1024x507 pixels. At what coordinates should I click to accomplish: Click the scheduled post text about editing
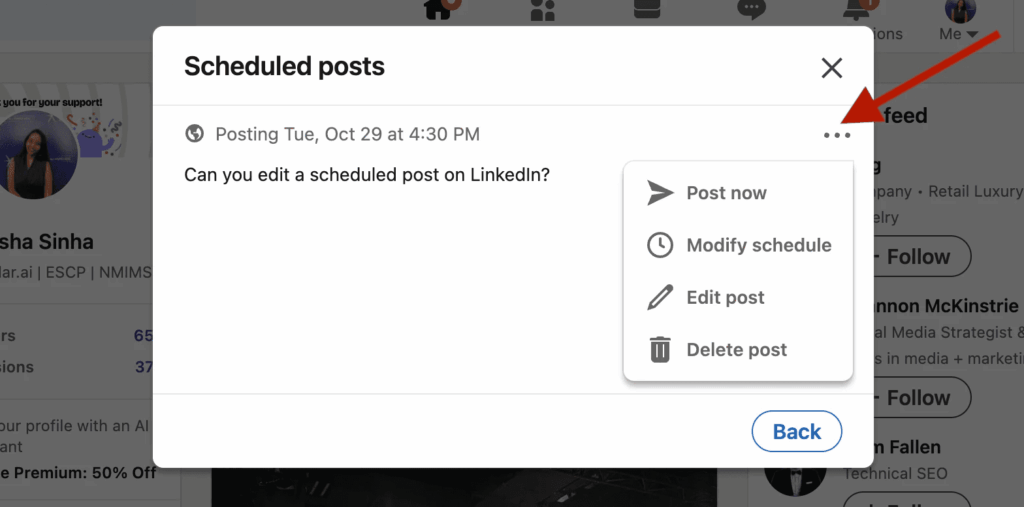366,174
